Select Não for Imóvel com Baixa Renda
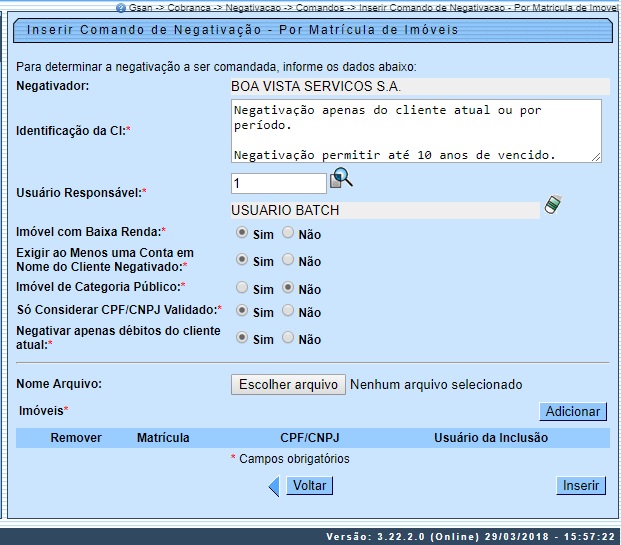 click(x=288, y=233)
